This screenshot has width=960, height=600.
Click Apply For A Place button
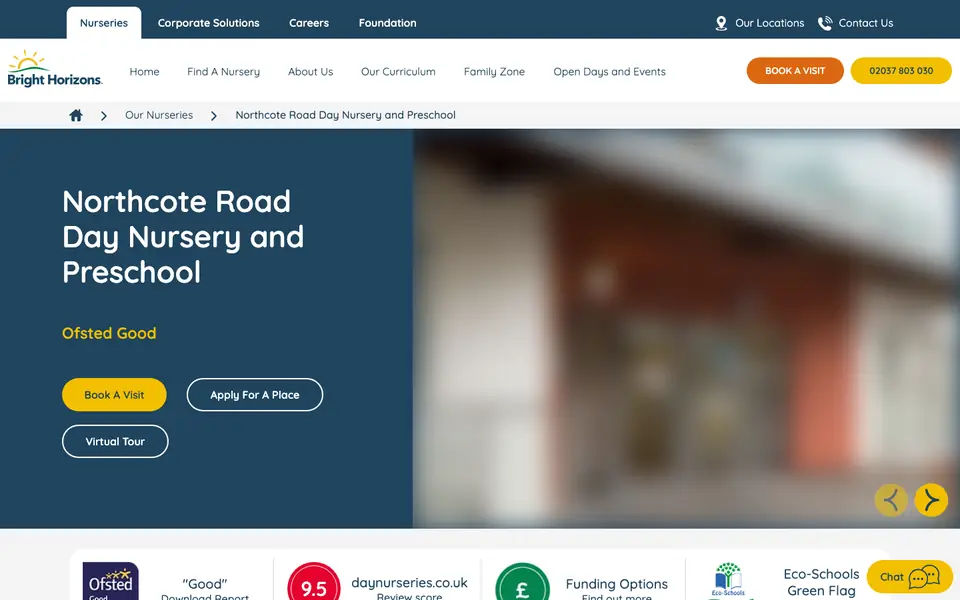click(255, 395)
